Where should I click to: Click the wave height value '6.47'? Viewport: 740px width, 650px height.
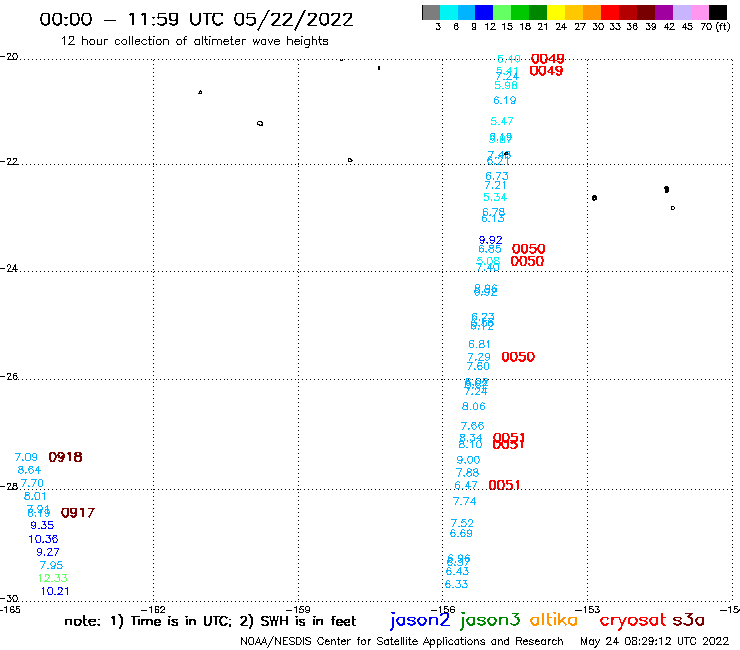click(466, 486)
